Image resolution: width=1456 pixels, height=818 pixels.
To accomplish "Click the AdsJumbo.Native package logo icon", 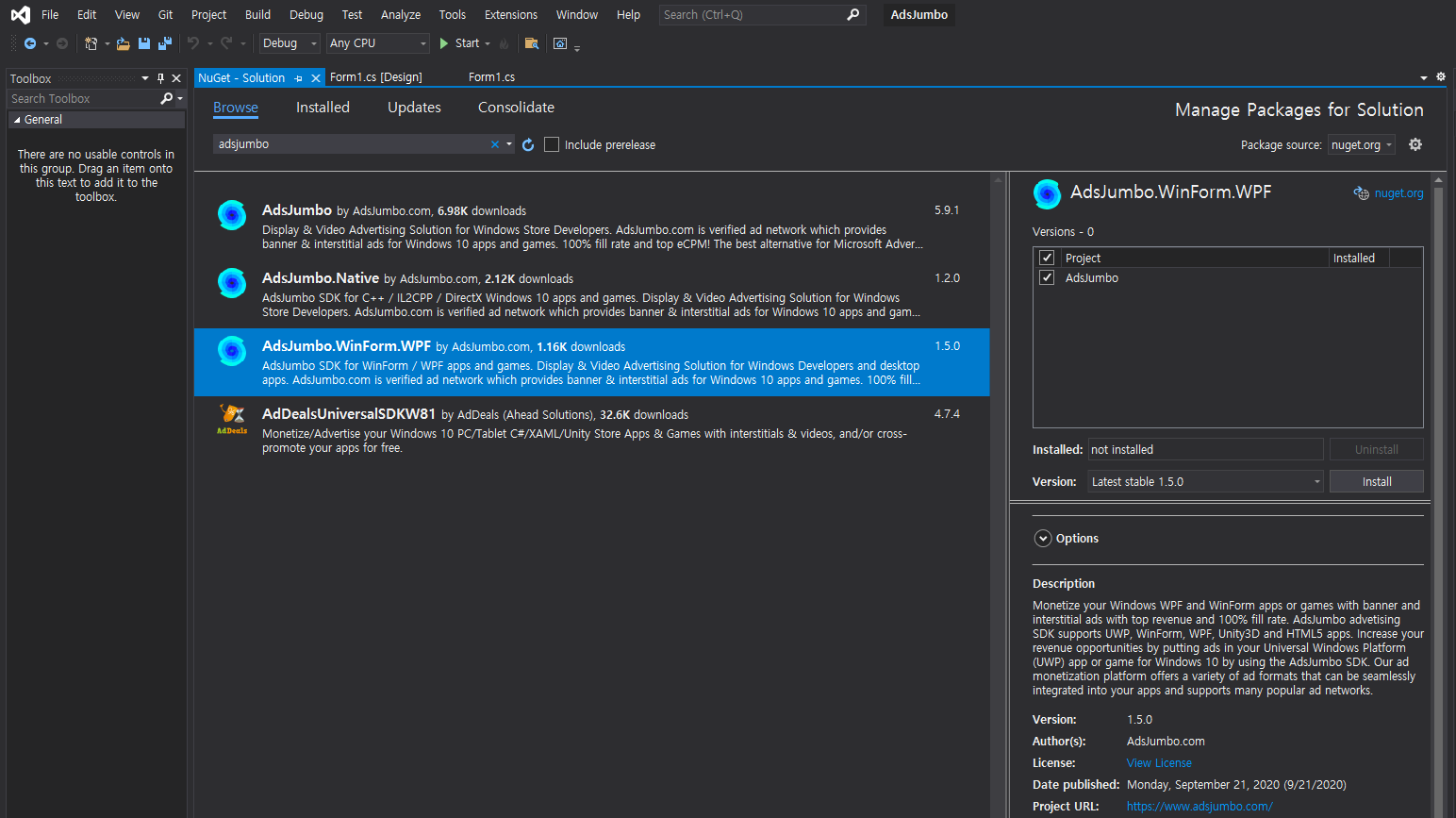I will (x=232, y=283).
